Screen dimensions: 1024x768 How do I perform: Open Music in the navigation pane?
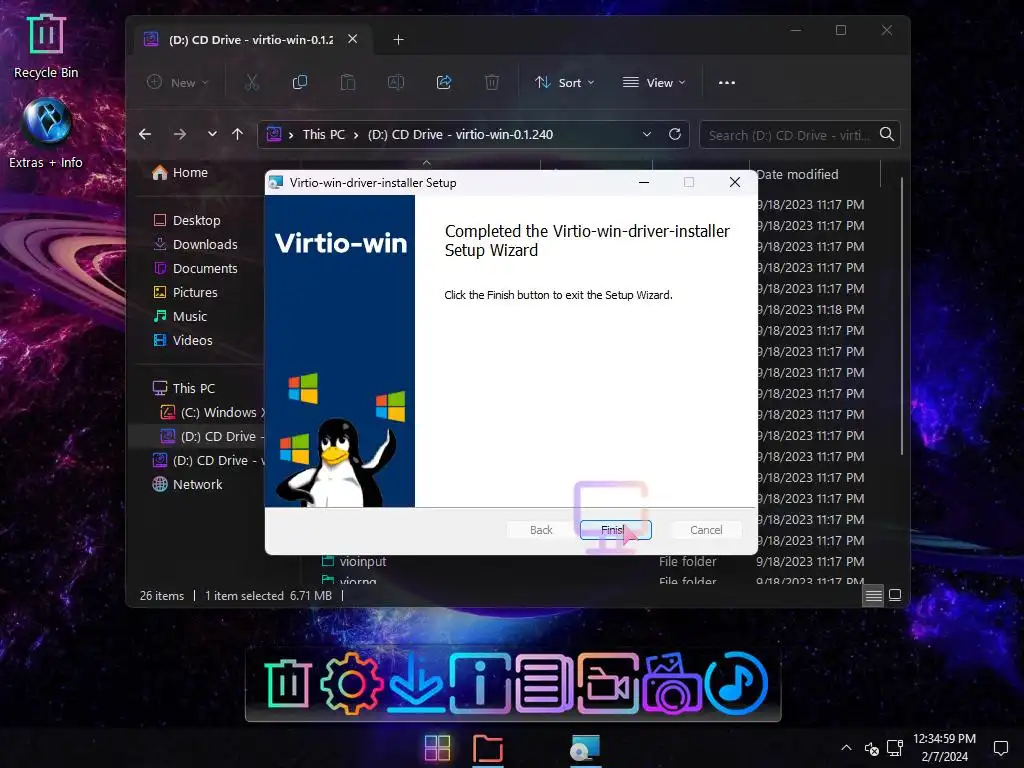[180, 317]
